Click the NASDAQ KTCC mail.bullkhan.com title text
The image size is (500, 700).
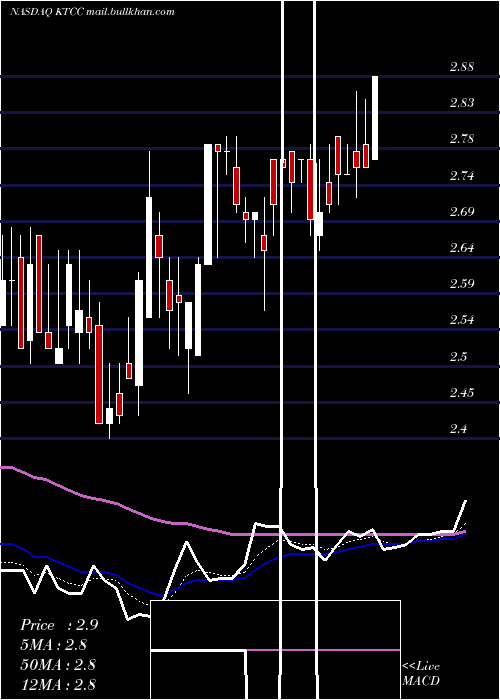click(92, 12)
